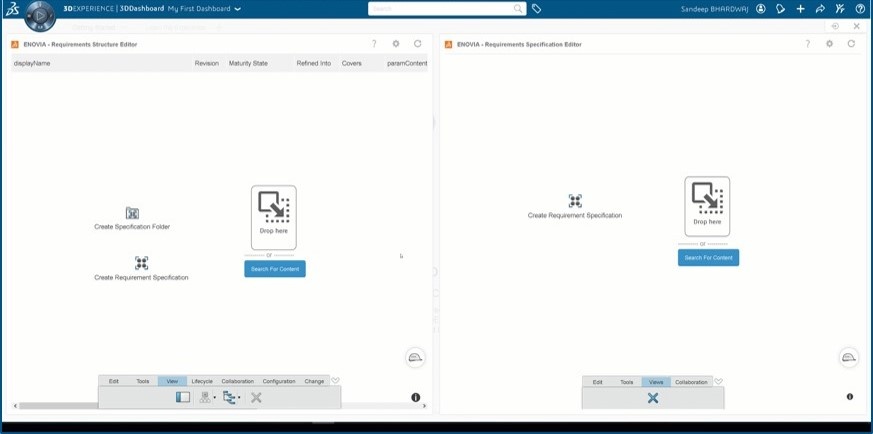Refresh the Requirements Specification Editor widget

tap(851, 44)
